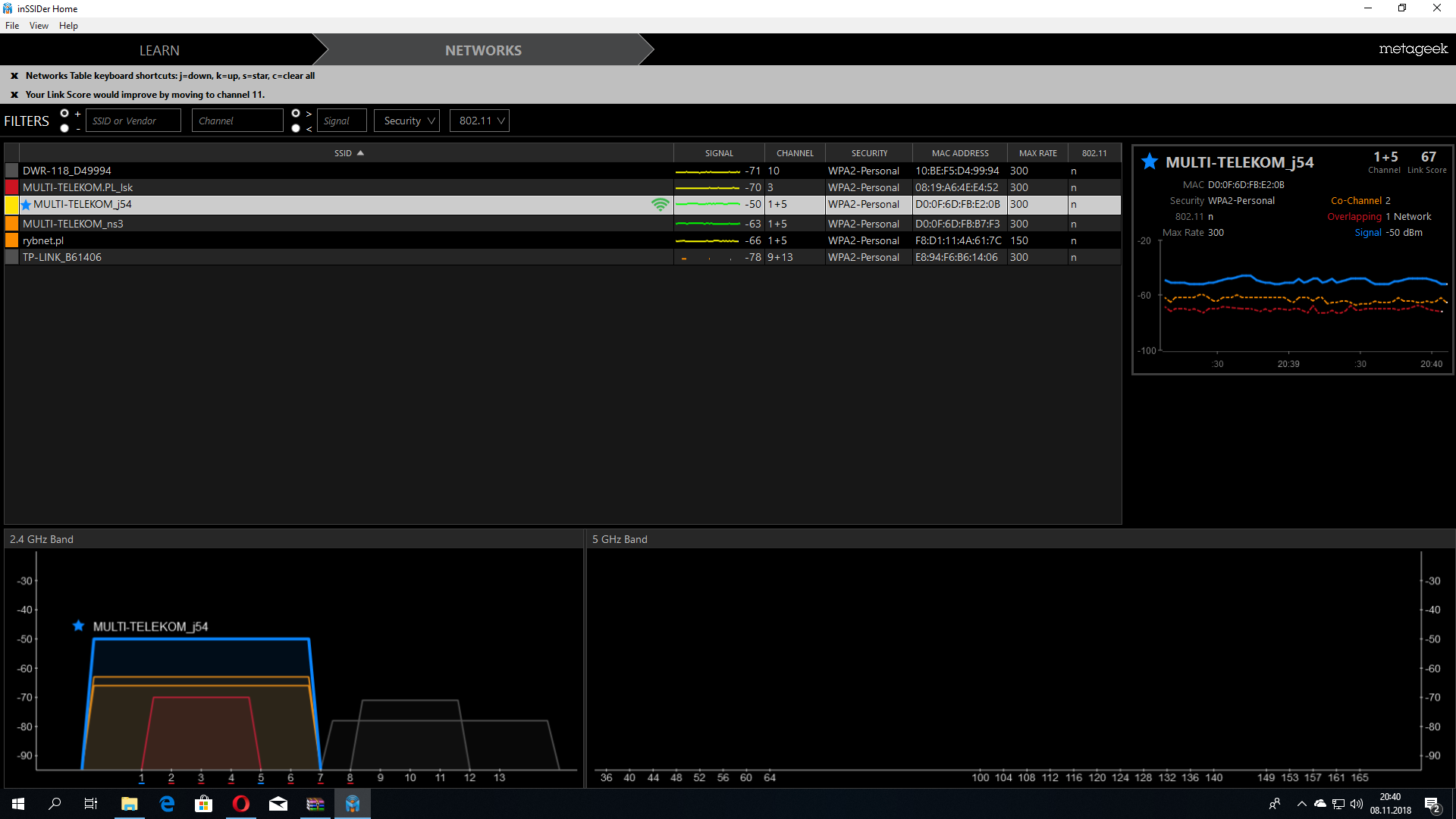Viewport: 1456px width, 819px height.
Task: Click MAC address F8:D1:11:4A:61:7C cell
Action: [959, 240]
